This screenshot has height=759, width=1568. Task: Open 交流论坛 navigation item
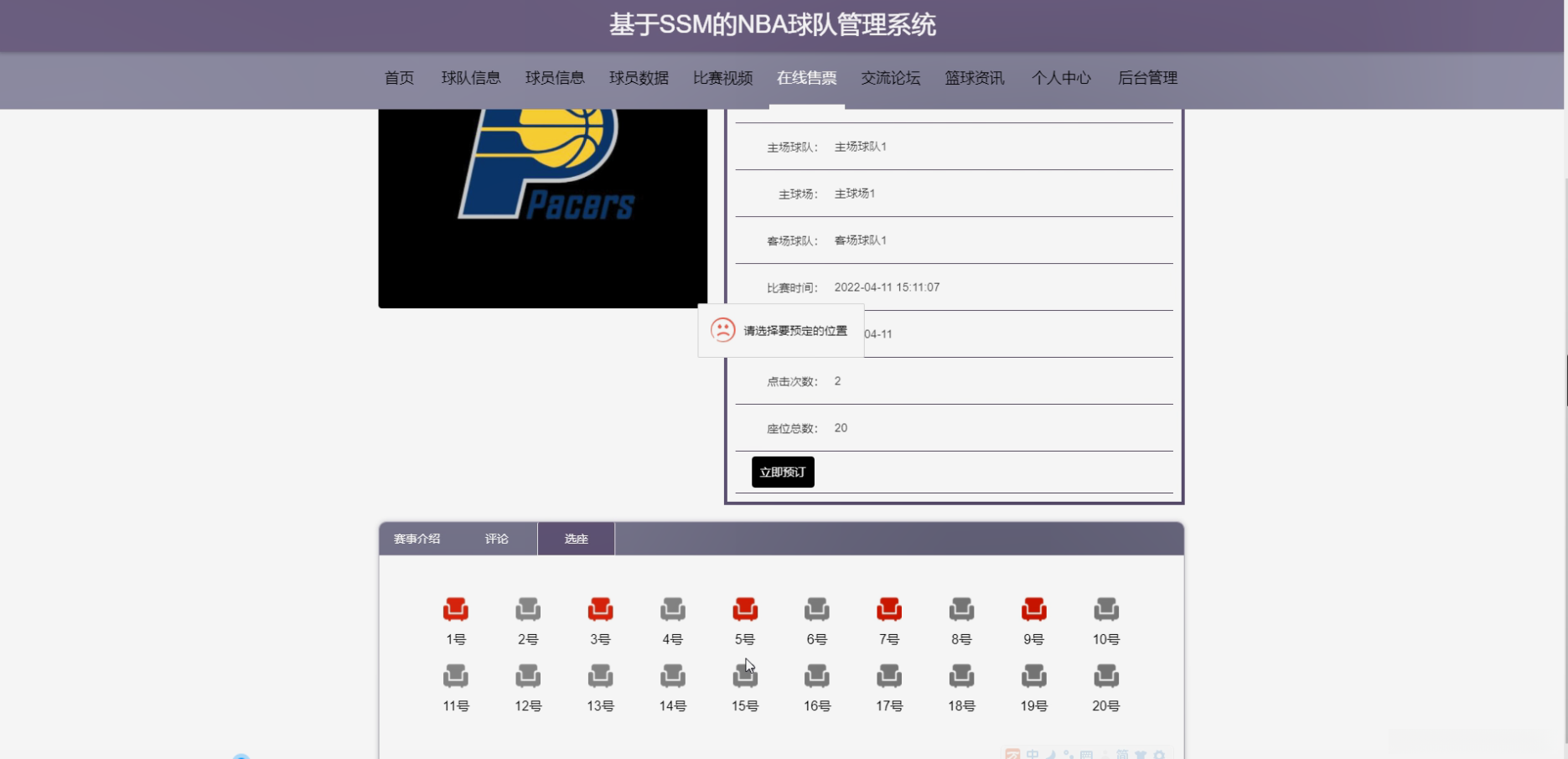890,78
